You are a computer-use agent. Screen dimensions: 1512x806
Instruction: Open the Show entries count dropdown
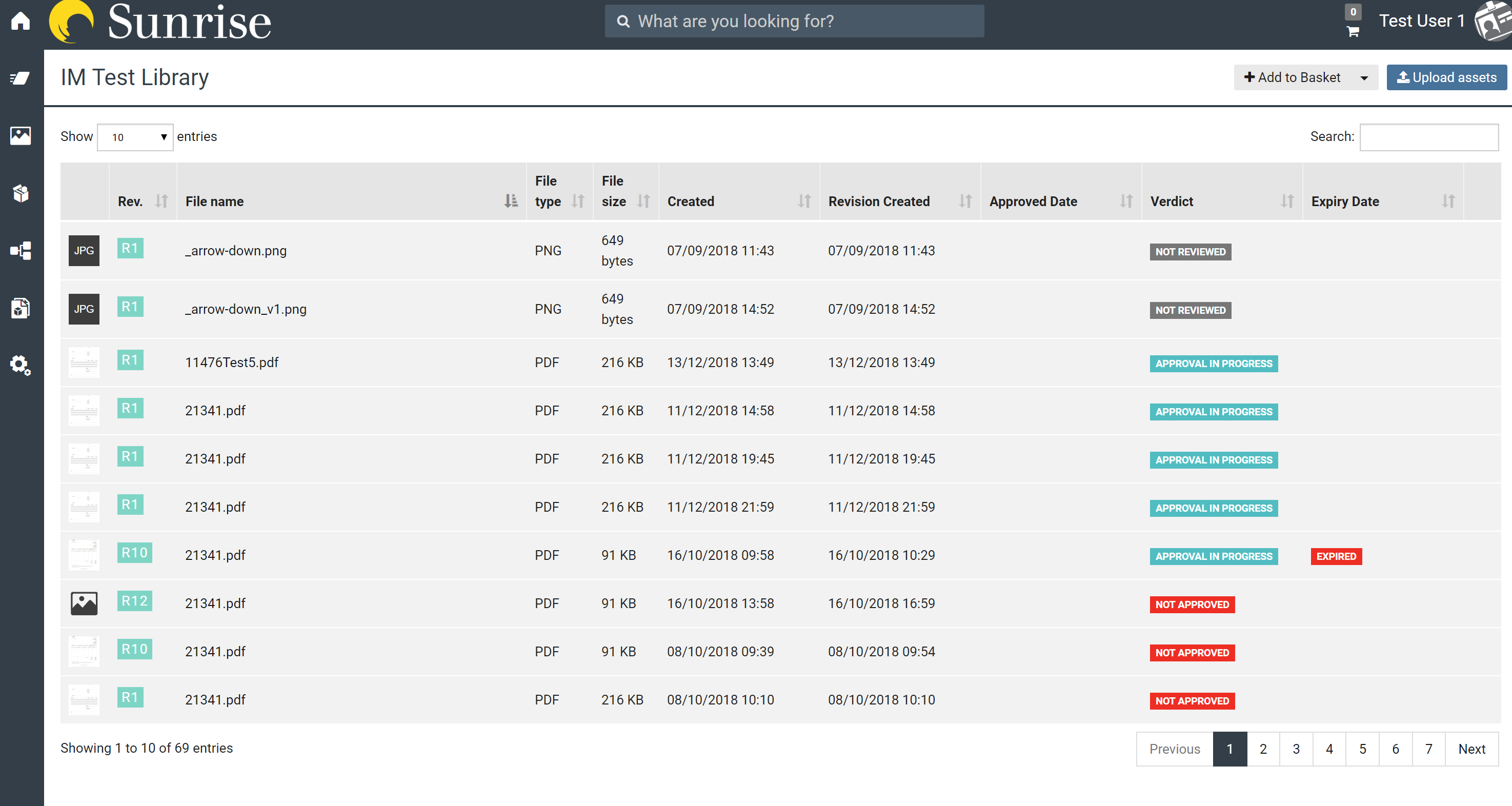[135, 137]
